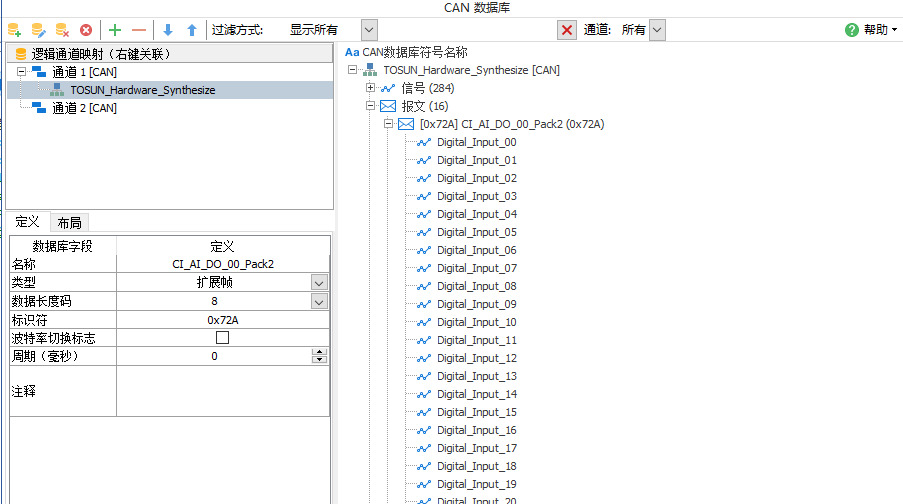903x504 pixels.
Task: Select signal Digital_Input_19
Action: (476, 484)
